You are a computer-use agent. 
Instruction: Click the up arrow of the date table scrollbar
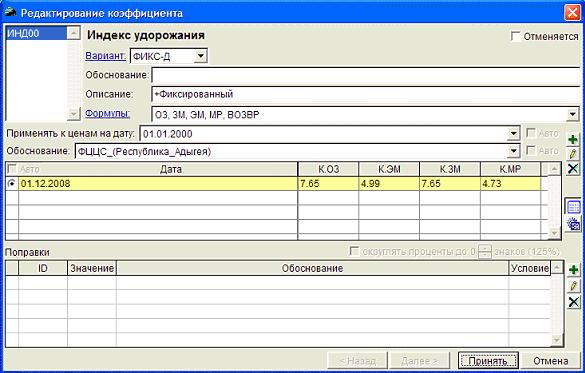tap(554, 169)
